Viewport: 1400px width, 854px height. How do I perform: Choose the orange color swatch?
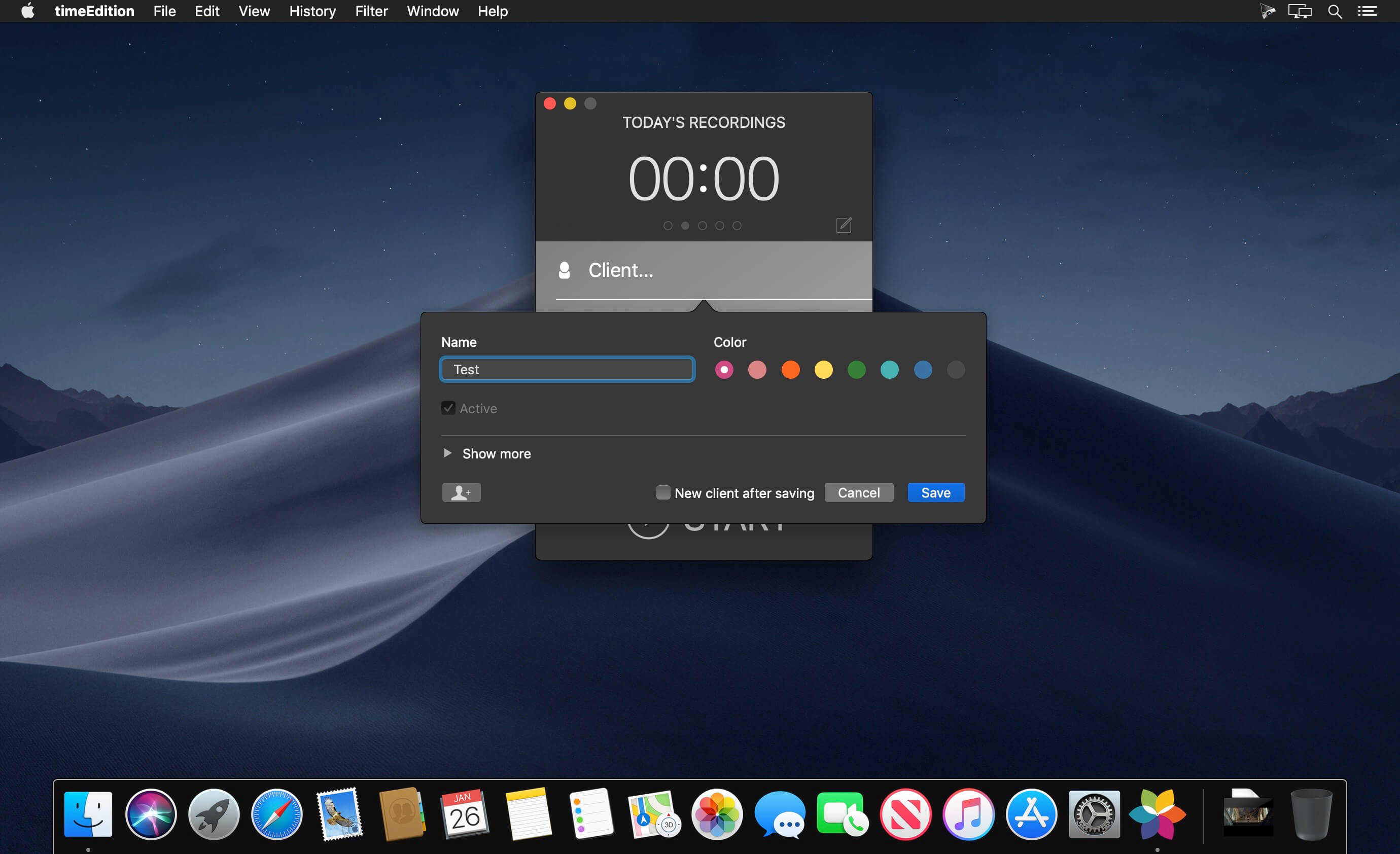790,370
